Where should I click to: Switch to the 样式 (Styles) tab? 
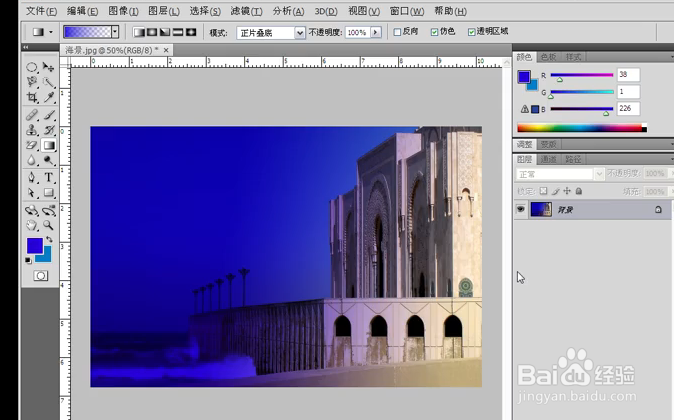point(573,57)
